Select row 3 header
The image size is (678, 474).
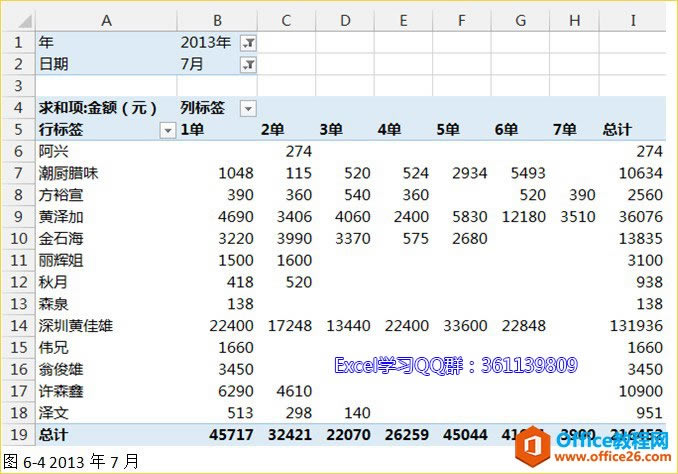19,86
